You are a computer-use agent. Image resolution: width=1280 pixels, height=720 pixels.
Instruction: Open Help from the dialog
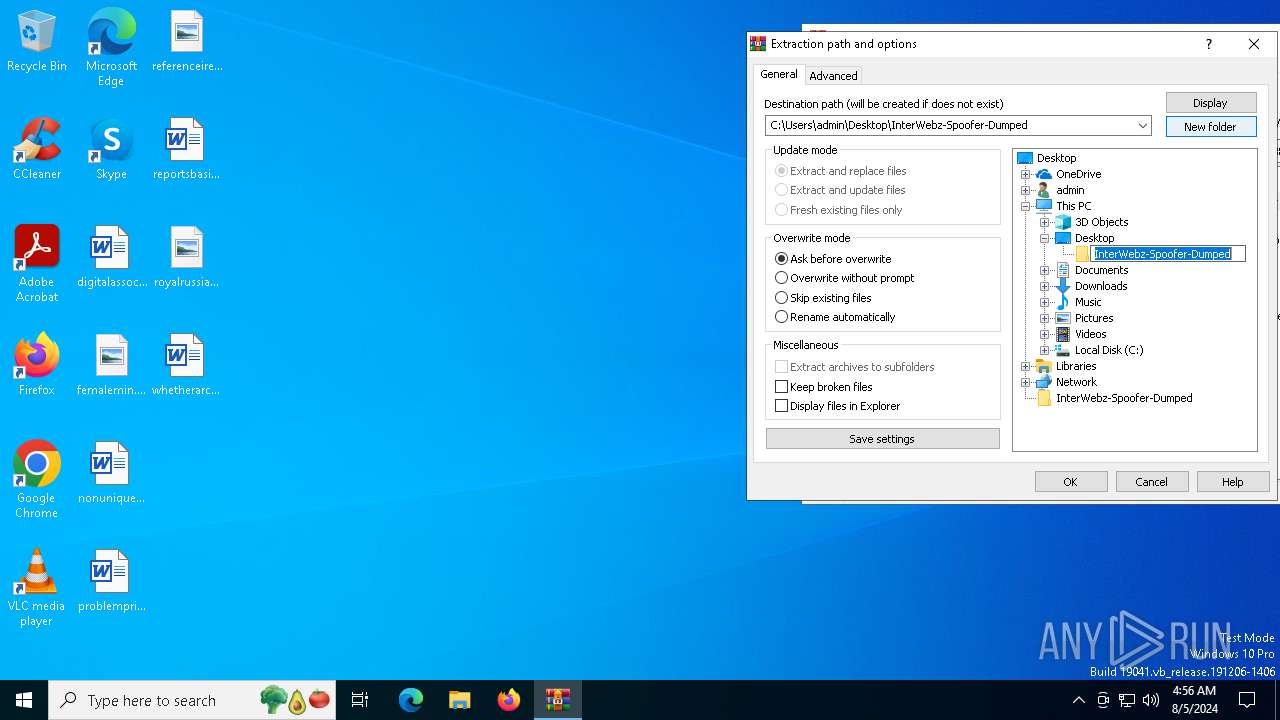[x=1232, y=482]
